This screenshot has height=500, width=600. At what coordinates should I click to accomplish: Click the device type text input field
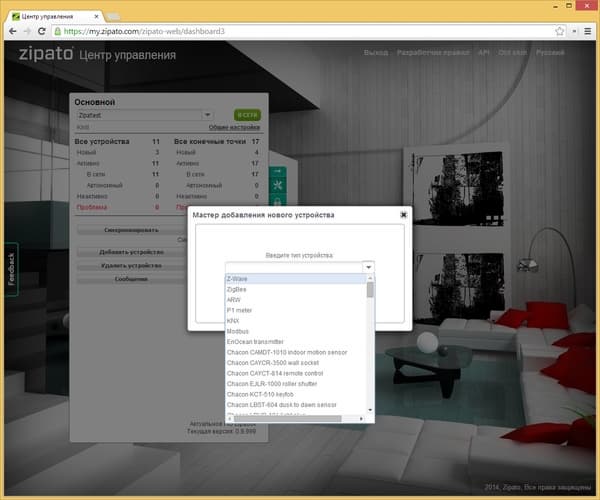click(x=294, y=267)
